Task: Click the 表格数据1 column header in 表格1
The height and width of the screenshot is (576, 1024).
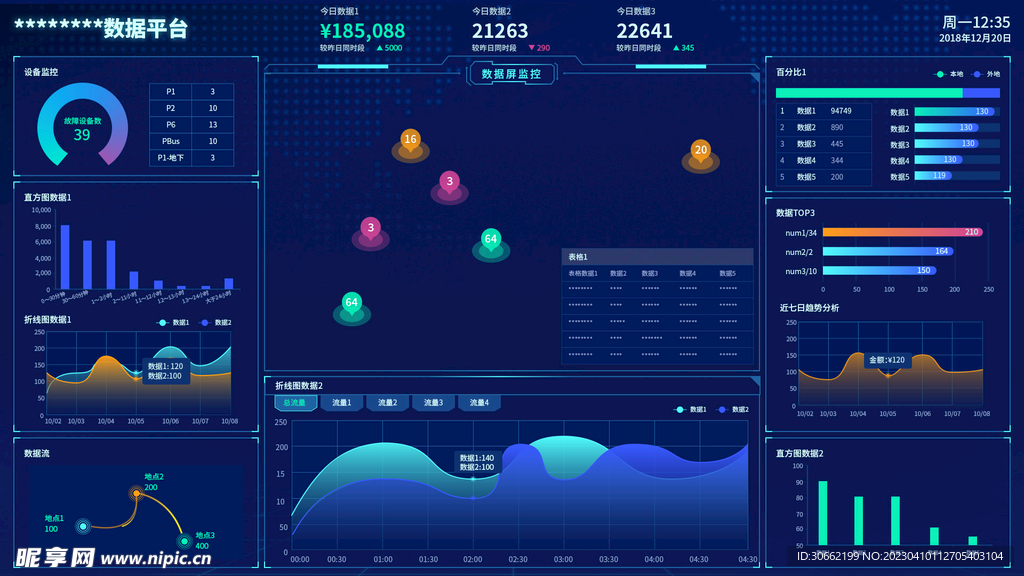Action: click(583, 274)
